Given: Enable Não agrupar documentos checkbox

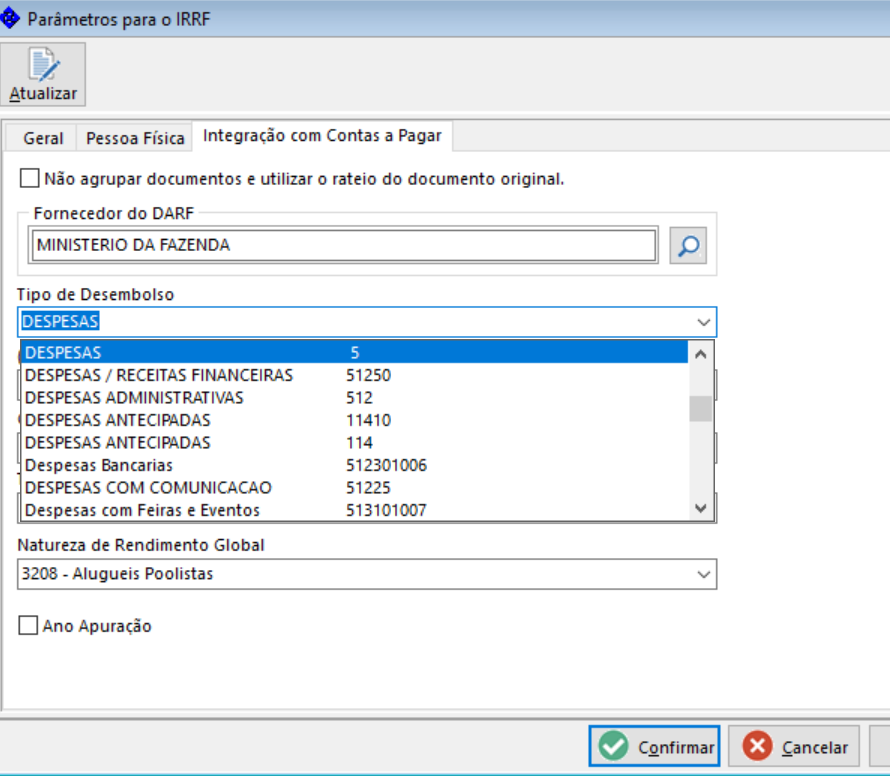Looking at the screenshot, I should (x=30, y=178).
